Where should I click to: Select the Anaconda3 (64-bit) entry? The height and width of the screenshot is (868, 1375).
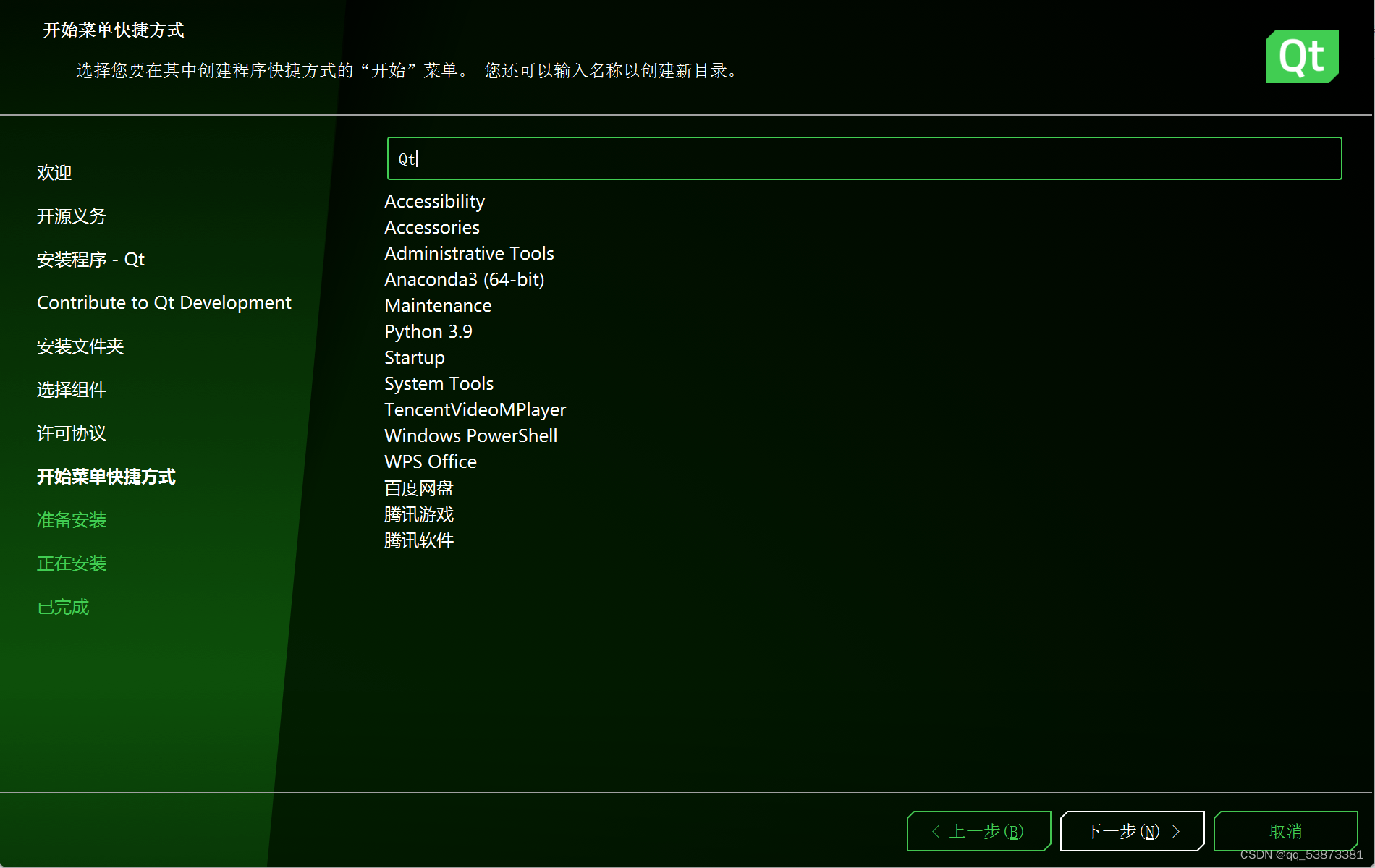point(464,279)
